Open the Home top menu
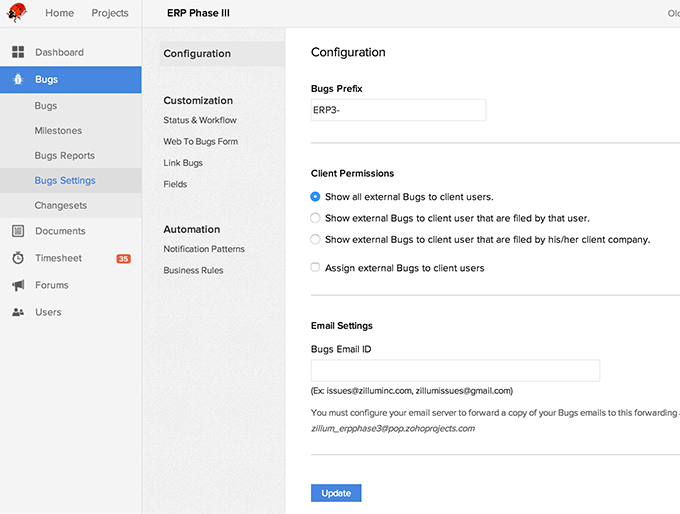 click(x=59, y=13)
